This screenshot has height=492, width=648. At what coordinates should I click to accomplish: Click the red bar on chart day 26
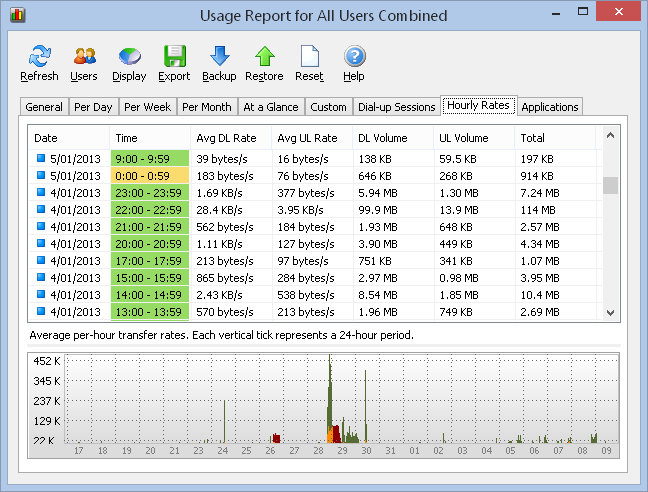[x=276, y=438]
